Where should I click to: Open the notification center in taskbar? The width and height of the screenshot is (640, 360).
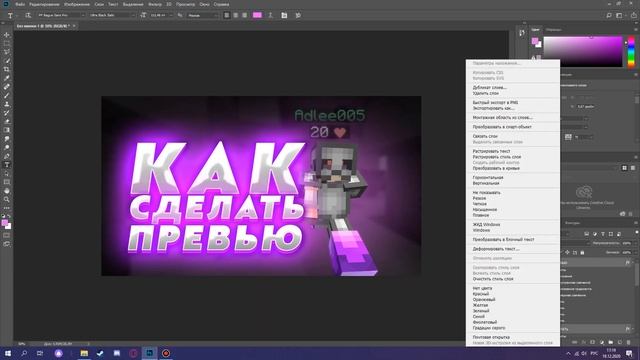click(630, 353)
